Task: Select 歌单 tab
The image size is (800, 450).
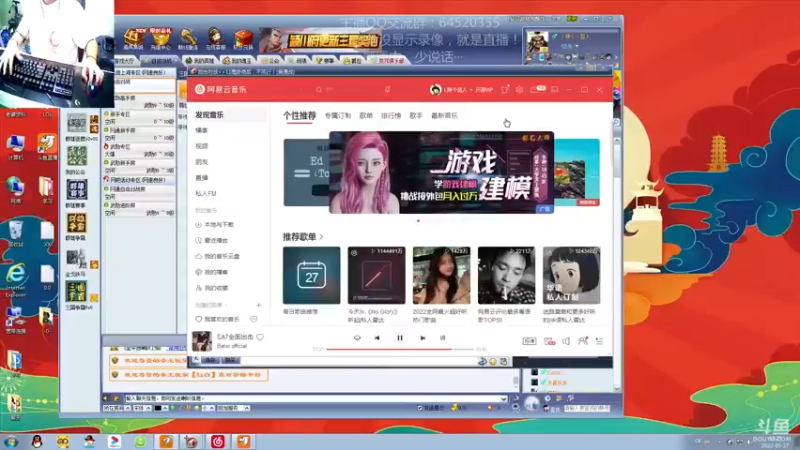Action: click(366, 116)
